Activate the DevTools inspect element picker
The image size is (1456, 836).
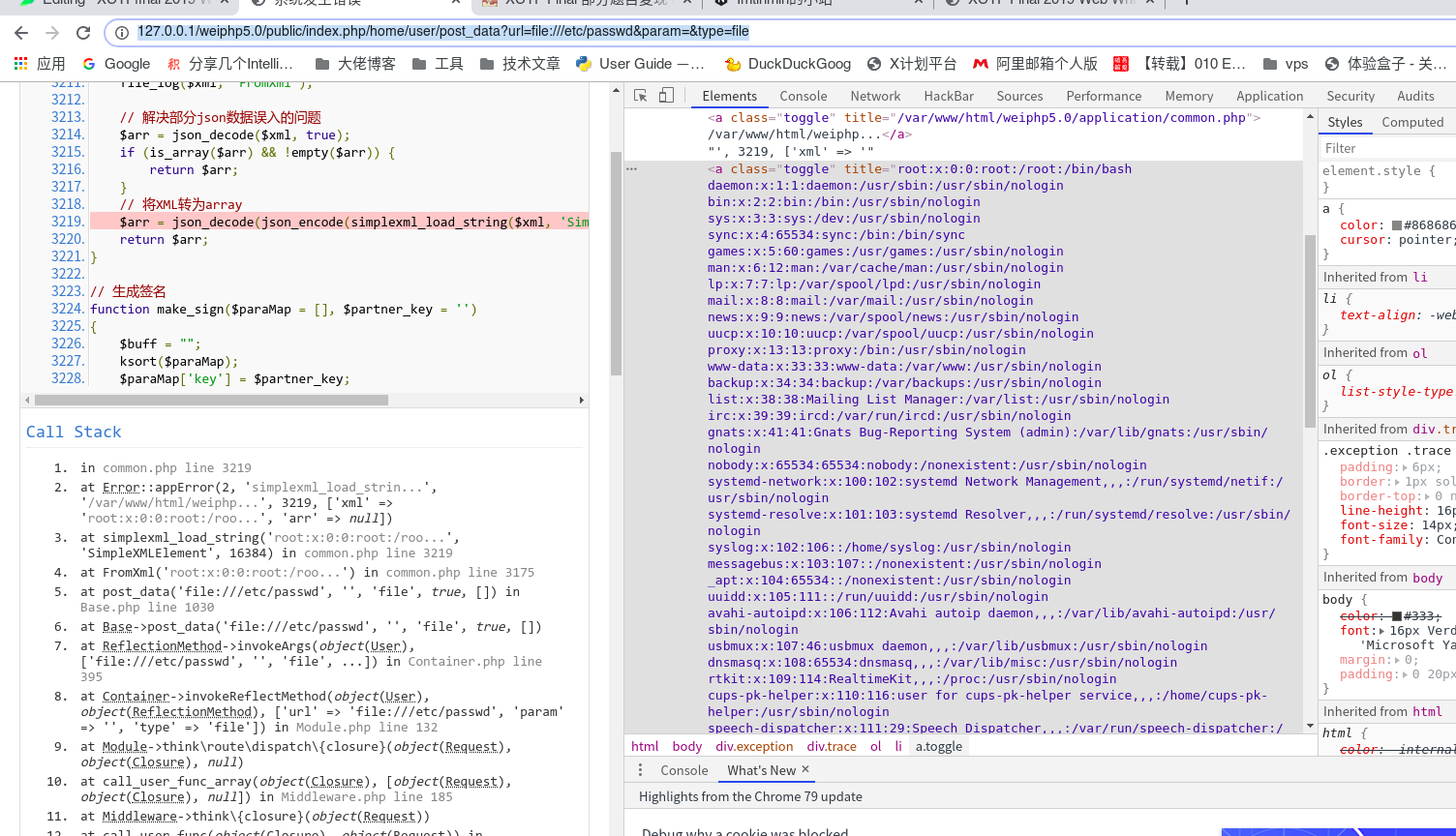pyautogui.click(x=640, y=96)
